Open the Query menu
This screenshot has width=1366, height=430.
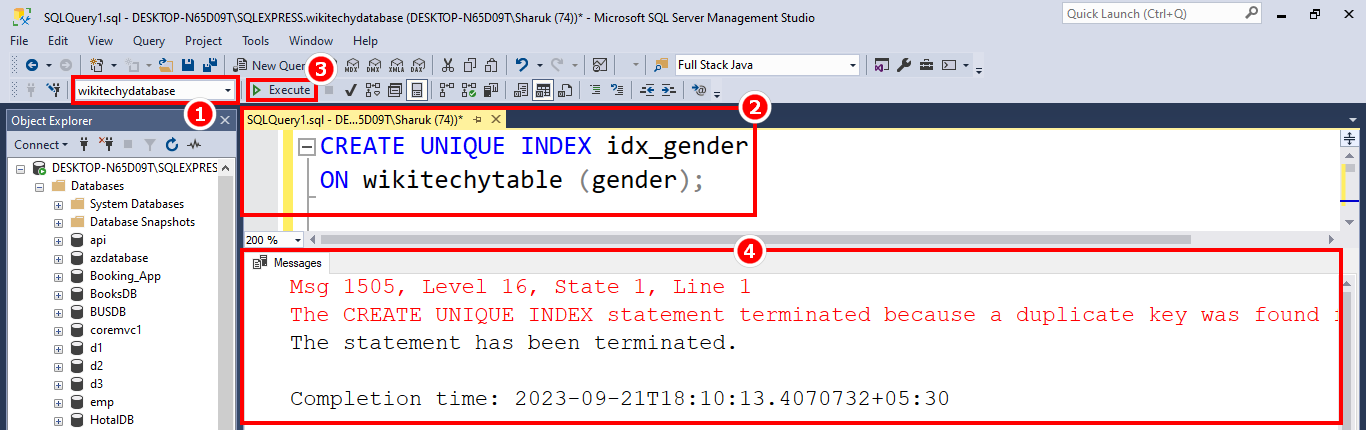(x=149, y=41)
